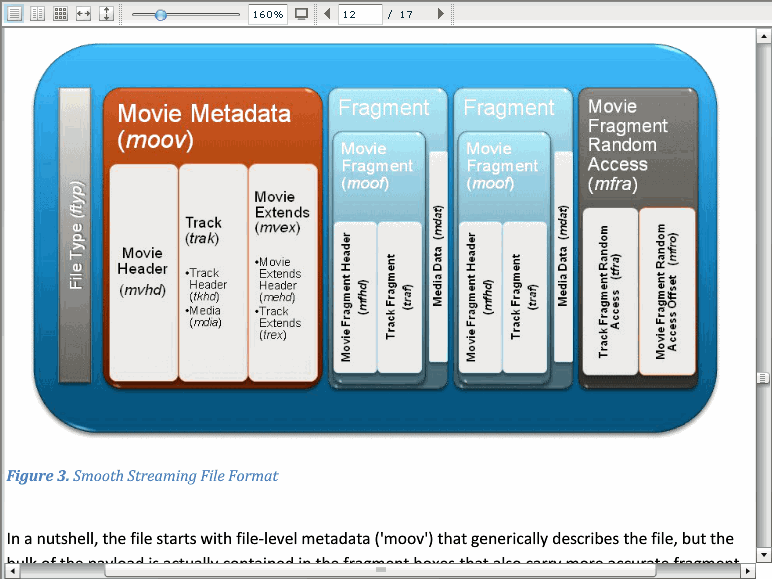Click 'Movie Extends Header (mehd)' bullet
The width and height of the screenshot is (772, 579).
278,280
